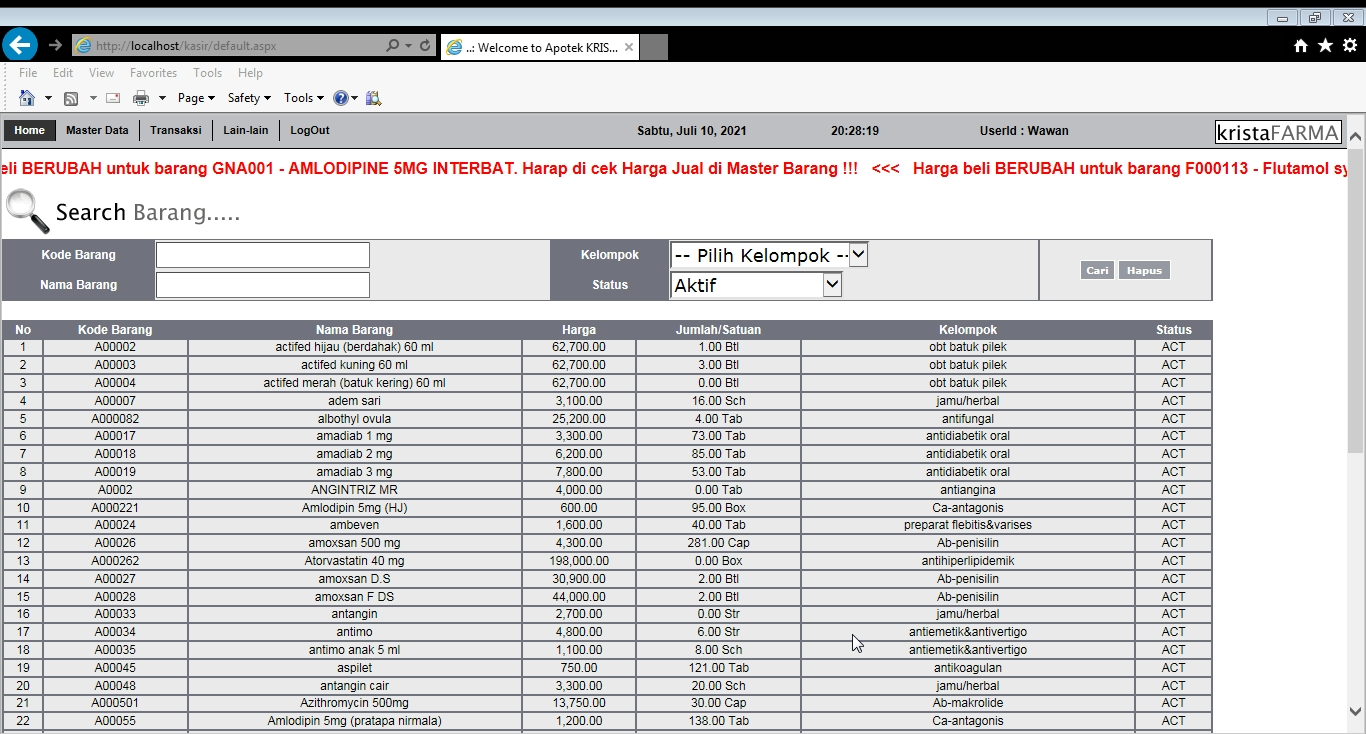Open the Tools menu in the menu bar
This screenshot has height=734, width=1366.
tap(207, 73)
